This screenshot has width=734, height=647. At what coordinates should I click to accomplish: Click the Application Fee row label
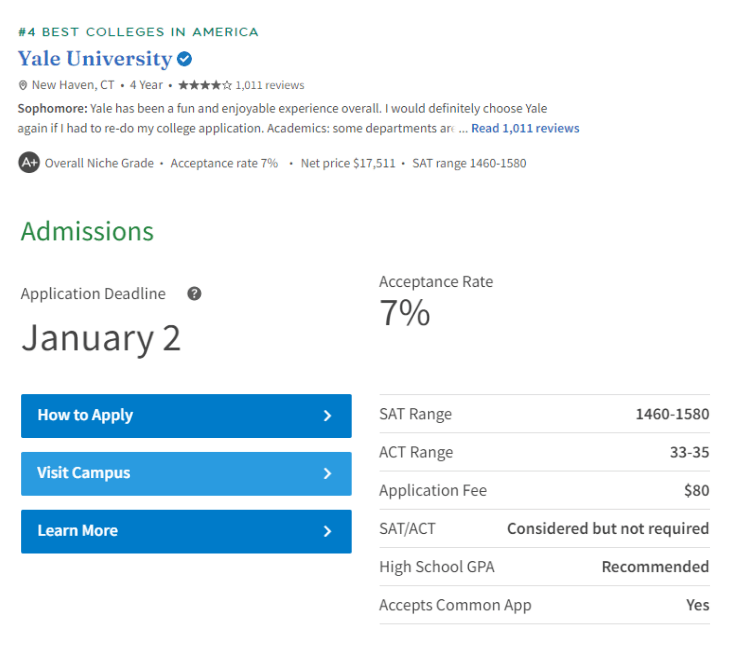click(433, 490)
